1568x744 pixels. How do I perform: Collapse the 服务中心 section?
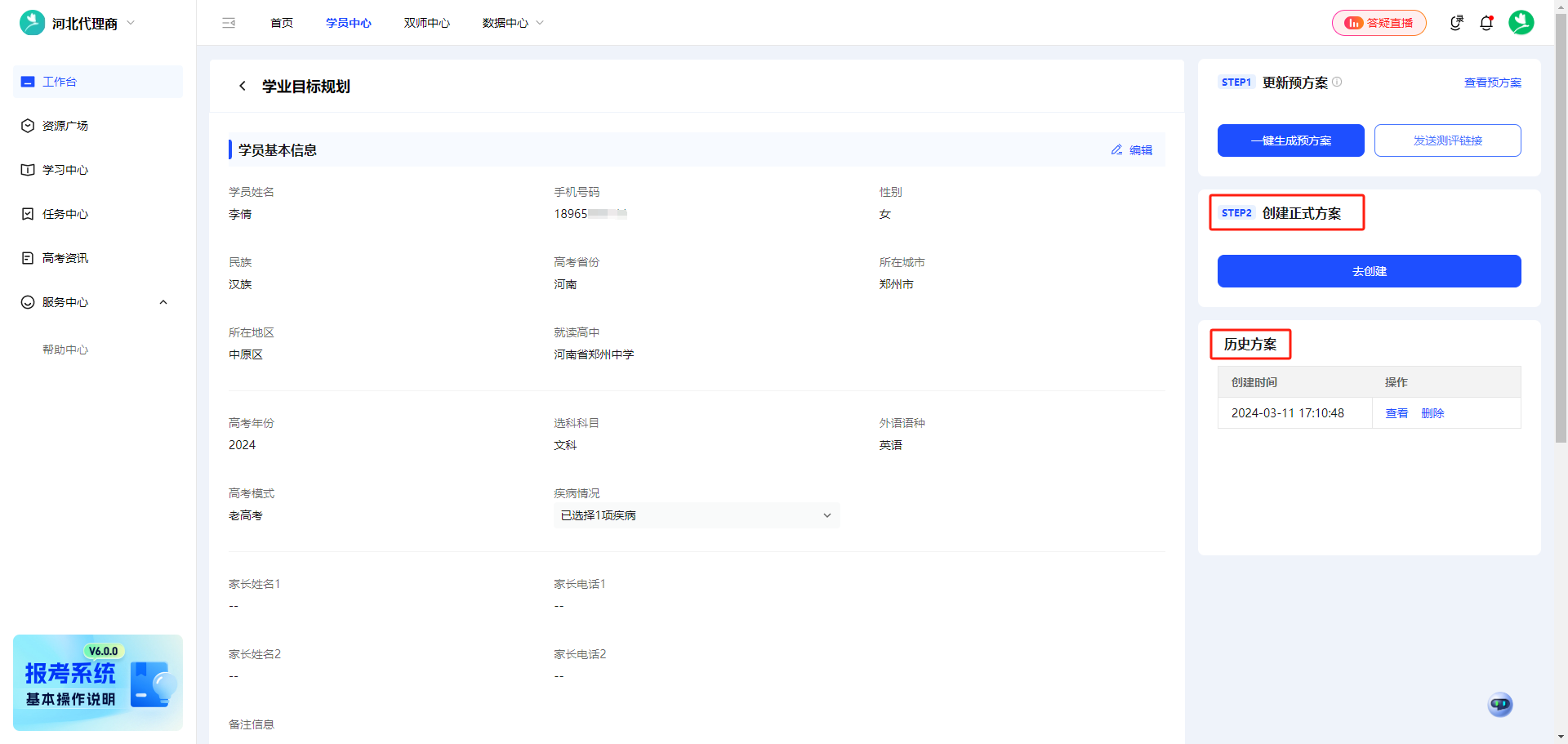pyautogui.click(x=163, y=302)
